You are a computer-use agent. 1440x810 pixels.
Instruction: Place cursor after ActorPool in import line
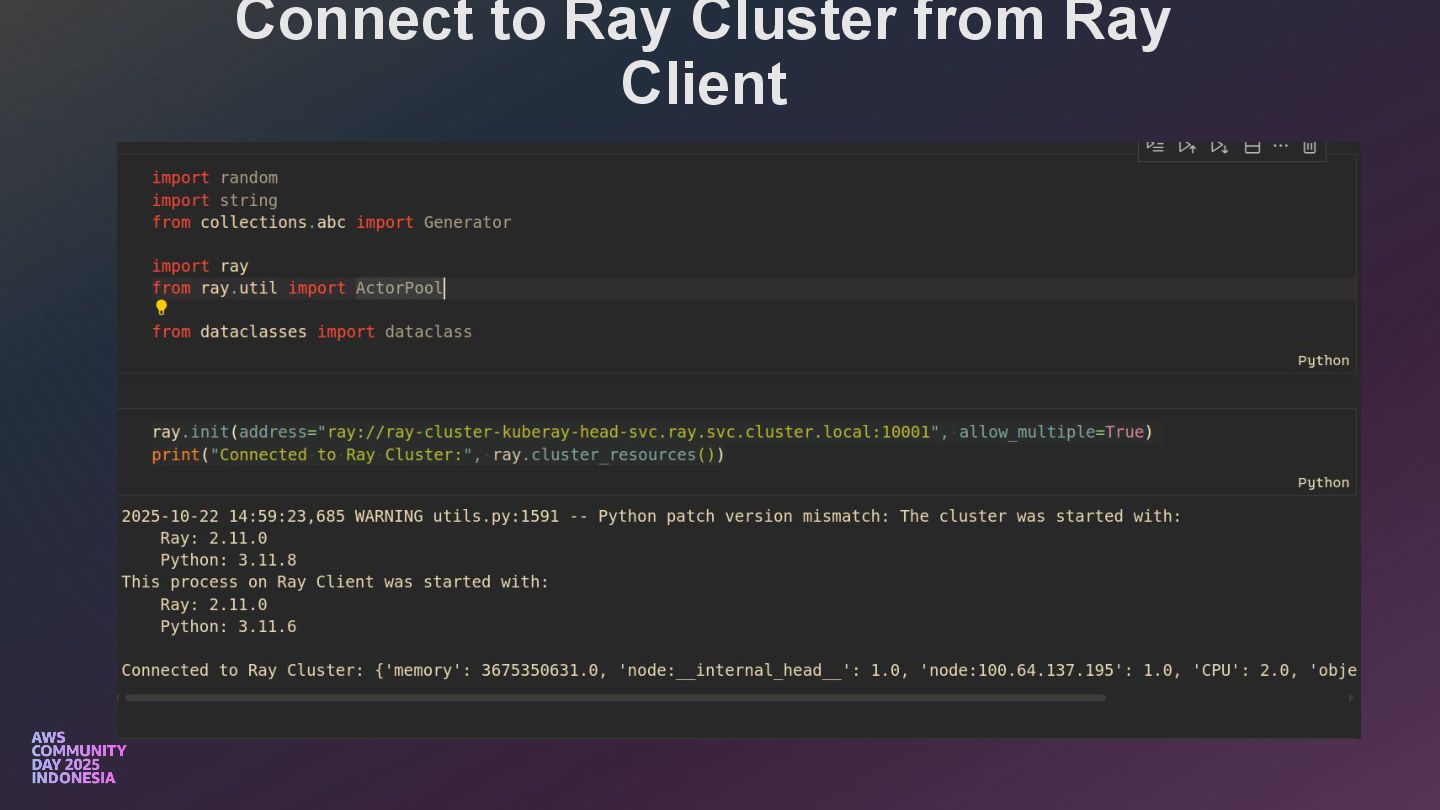pyautogui.click(x=444, y=288)
